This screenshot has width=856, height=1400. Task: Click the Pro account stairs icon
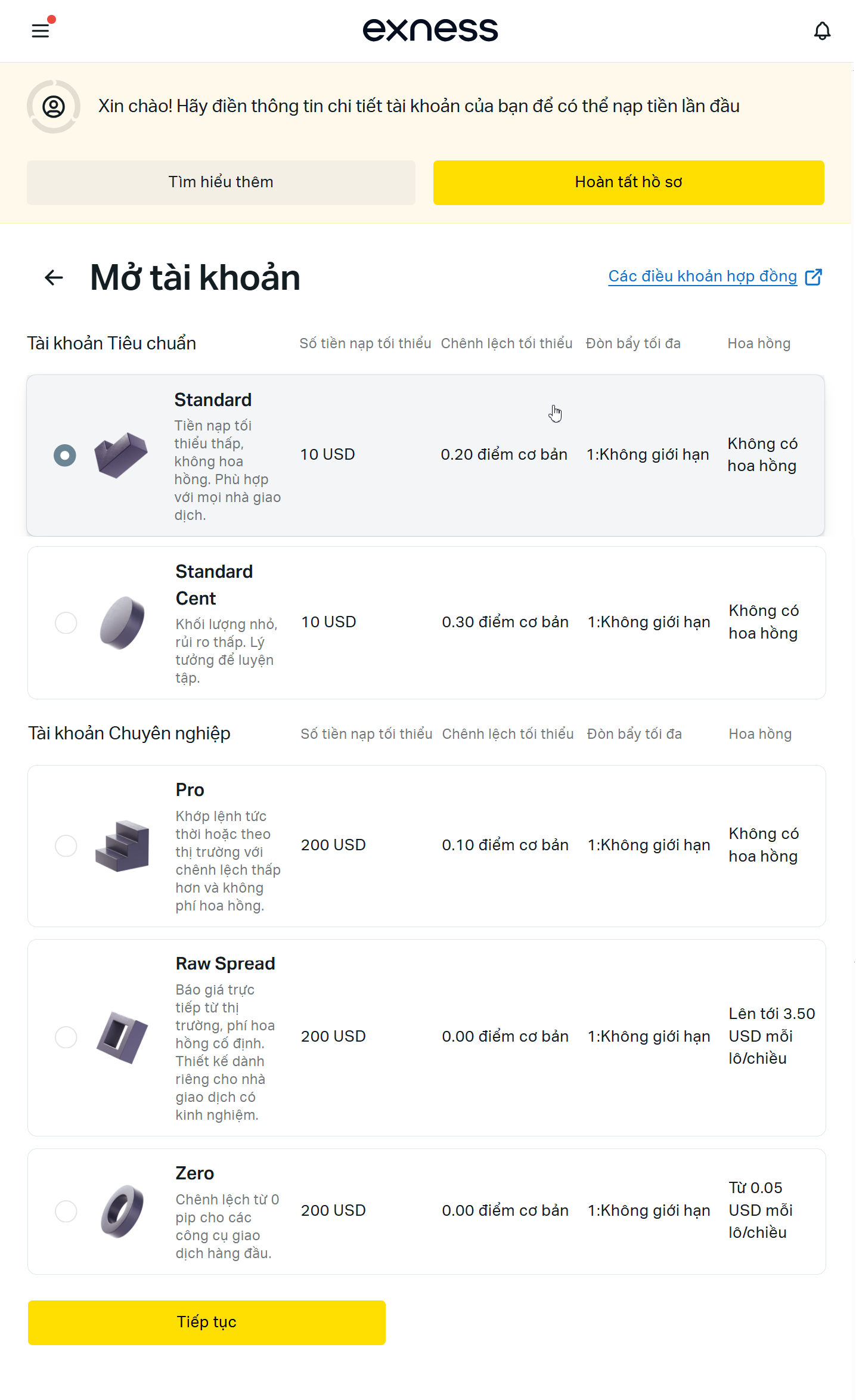click(122, 845)
